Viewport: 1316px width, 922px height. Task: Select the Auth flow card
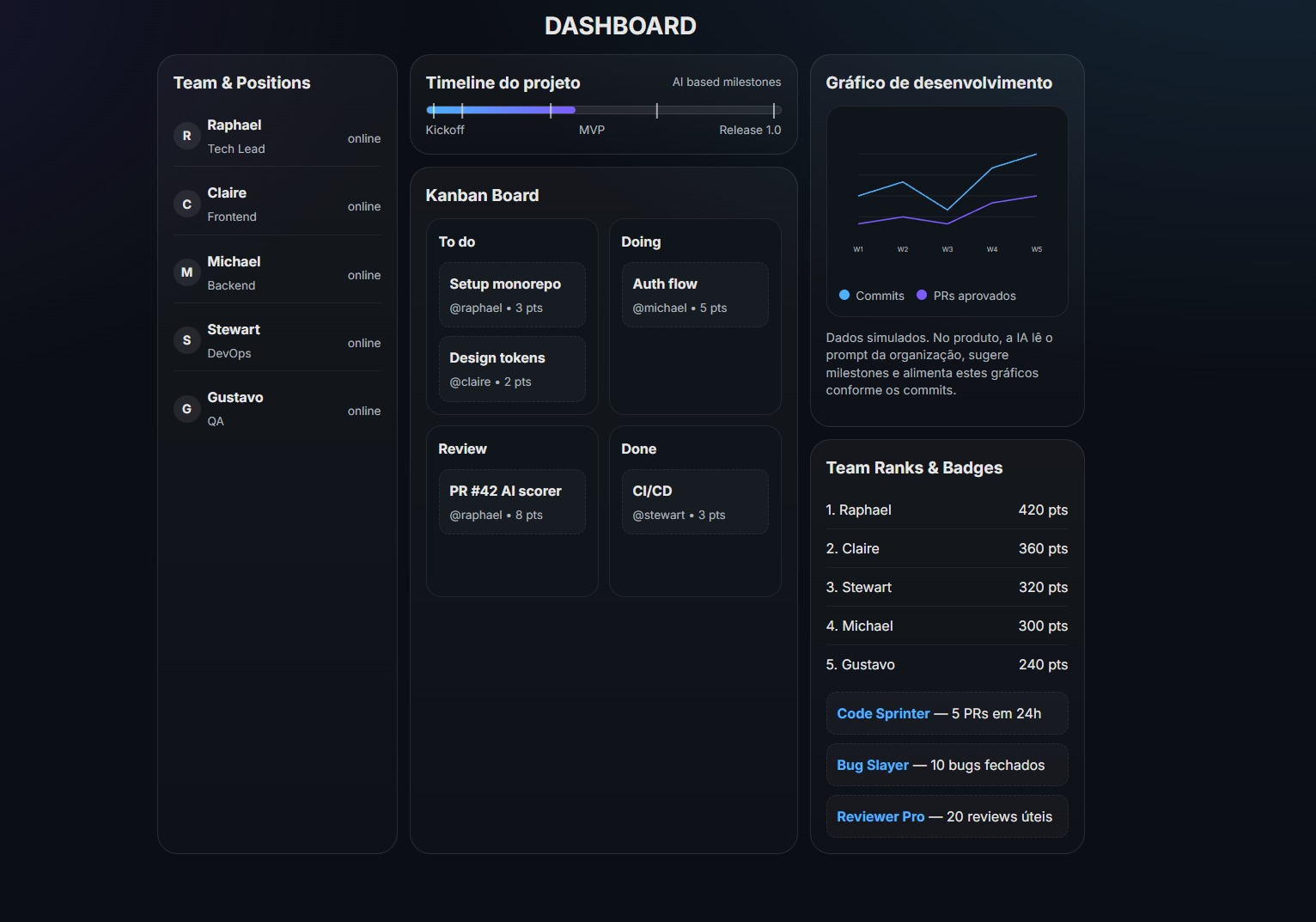pyautogui.click(x=694, y=294)
